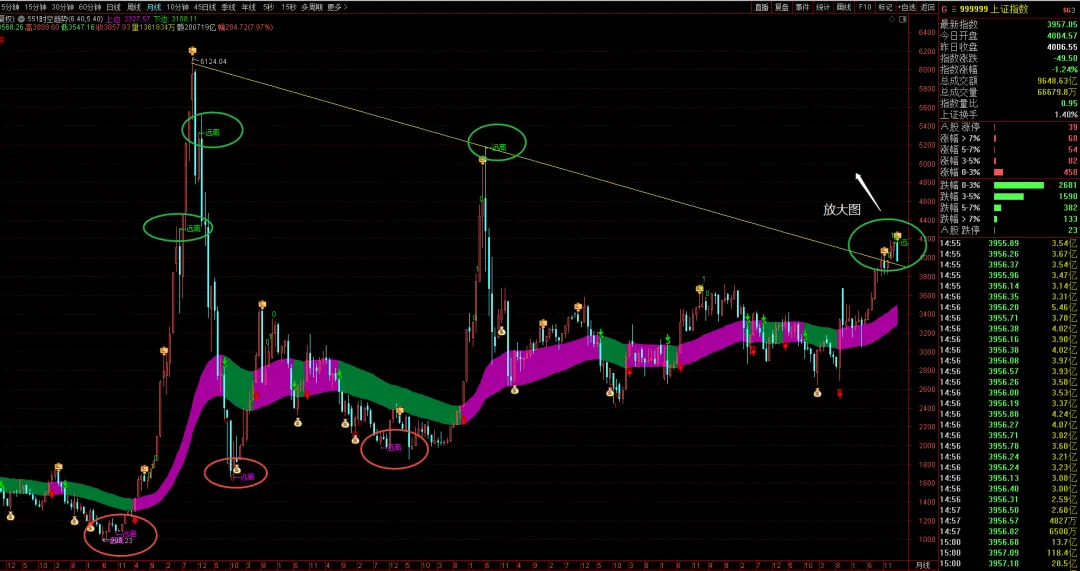Click the 总成交额 9648.63亿 row

coord(1009,81)
